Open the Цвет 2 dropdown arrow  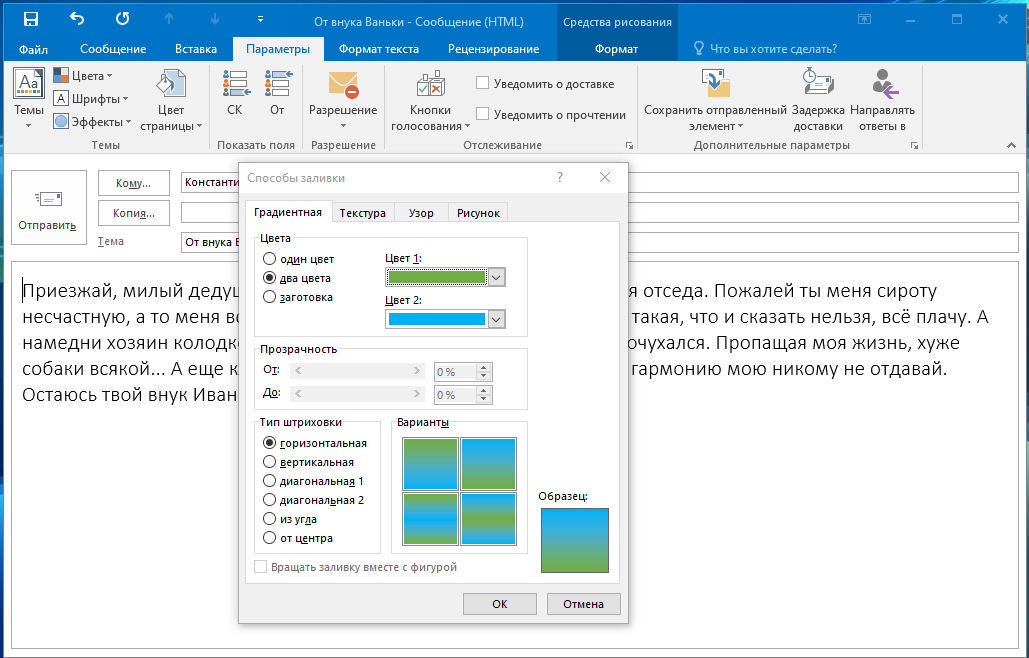coord(497,319)
